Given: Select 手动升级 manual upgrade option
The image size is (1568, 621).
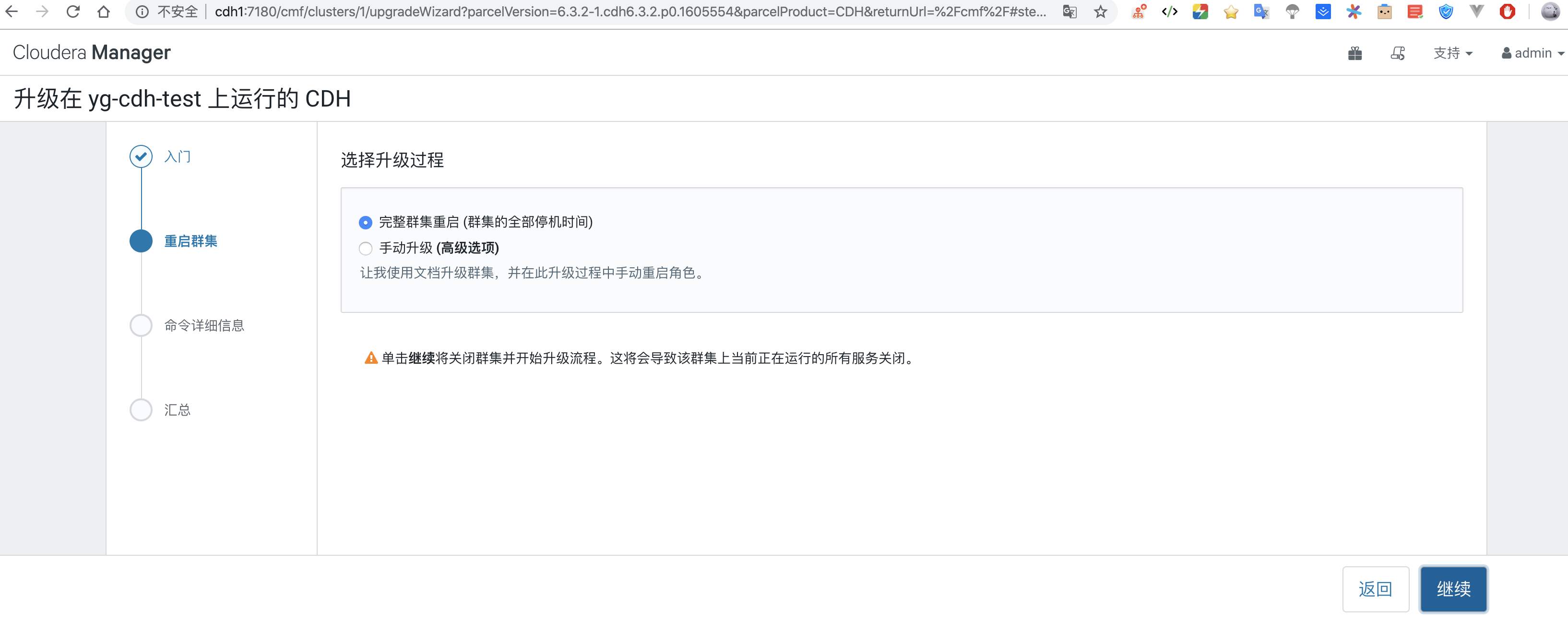Looking at the screenshot, I should (365, 249).
